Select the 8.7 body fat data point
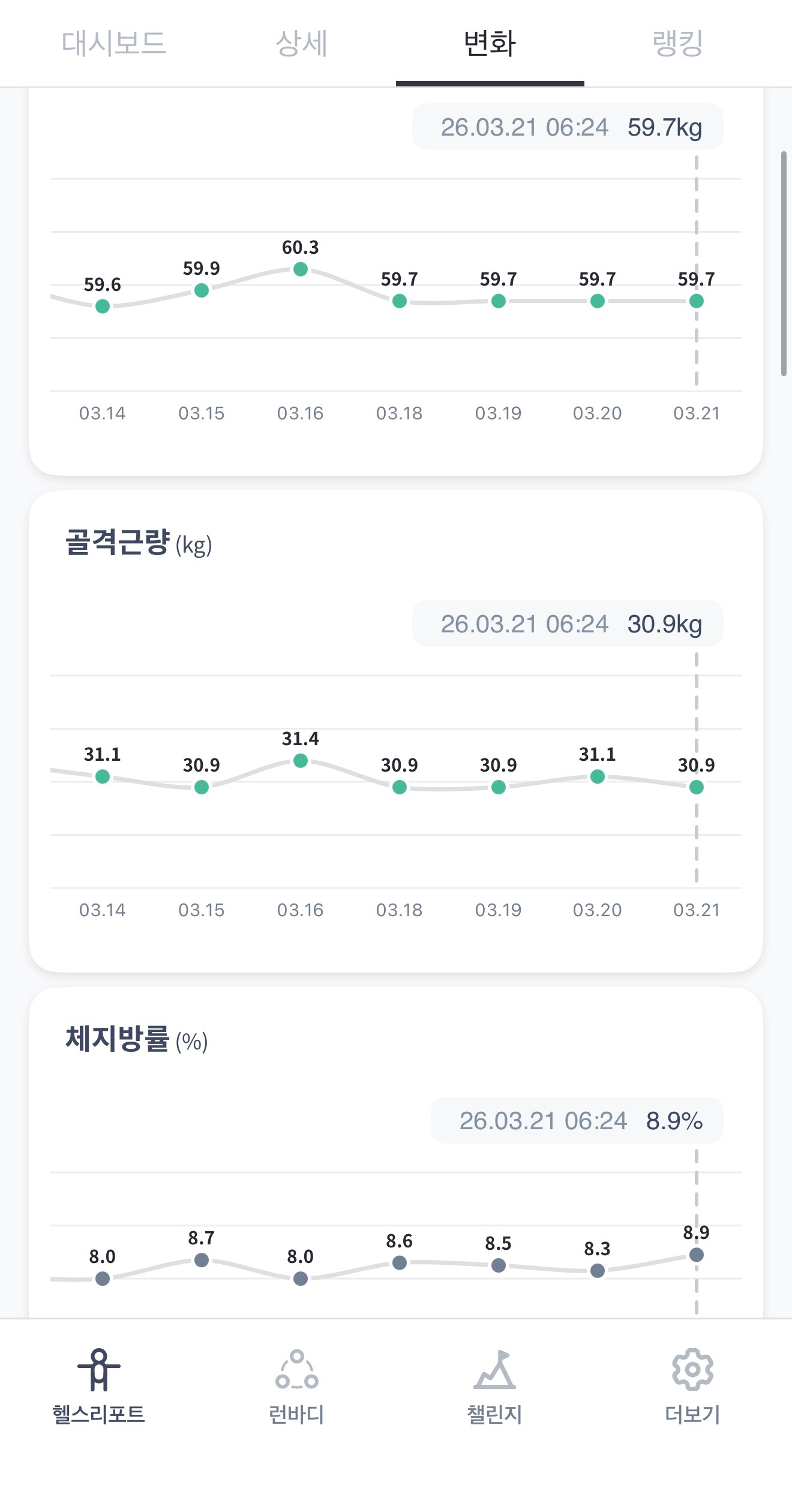 pos(202,1260)
